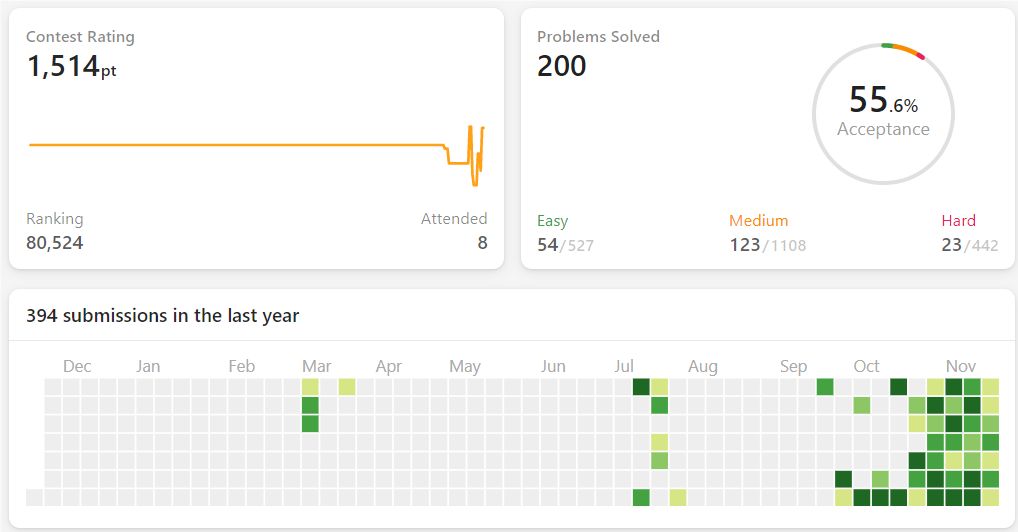The image size is (1018, 532).
Task: Click the Oct month label in heatmap
Action: pos(866,366)
